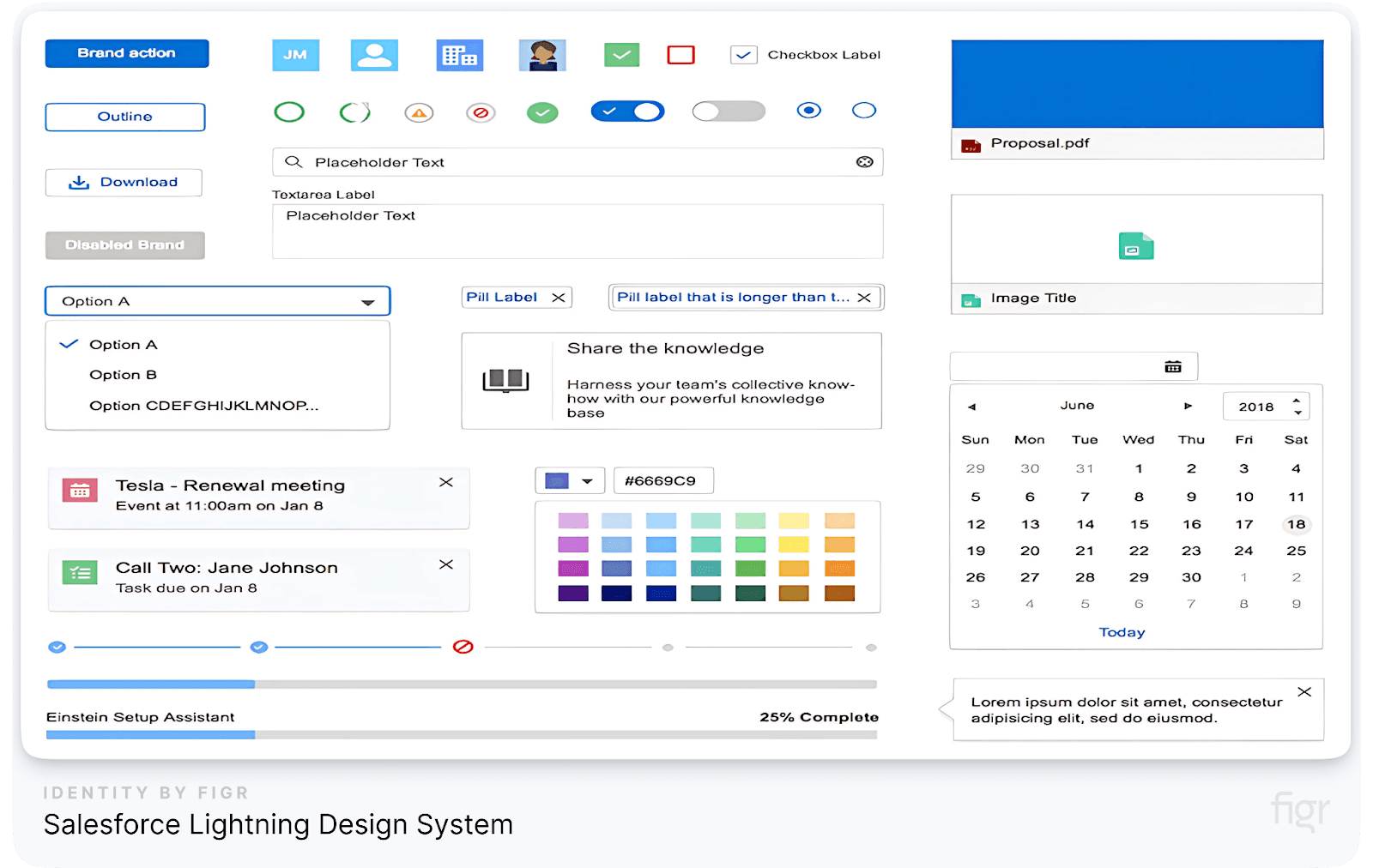
Task: Click into the Placeholder Text search field
Action: pyautogui.click(x=578, y=162)
